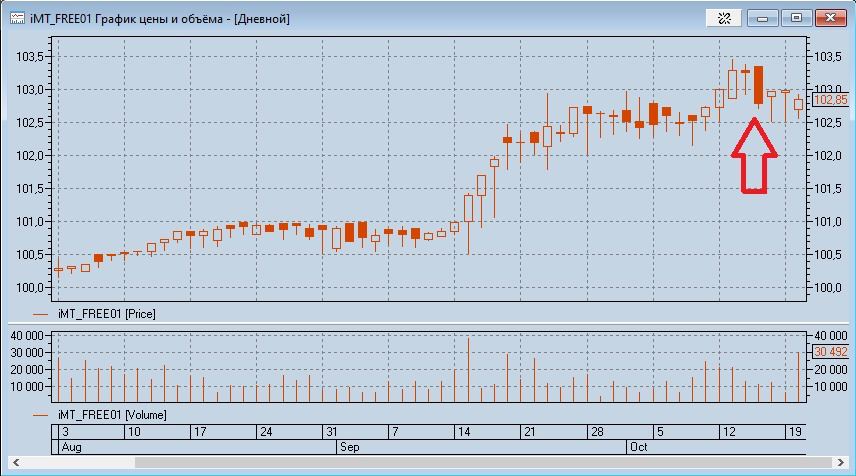Screen dimensions: 856x476
Task: Click date label 14 on time axis
Action: 464,432
